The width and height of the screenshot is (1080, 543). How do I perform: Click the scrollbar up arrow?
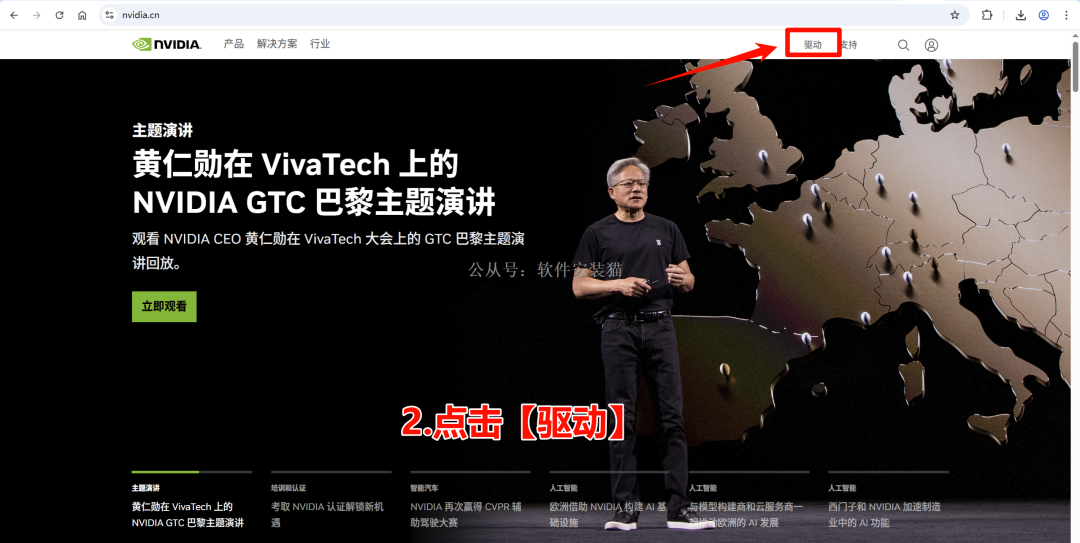1074,37
